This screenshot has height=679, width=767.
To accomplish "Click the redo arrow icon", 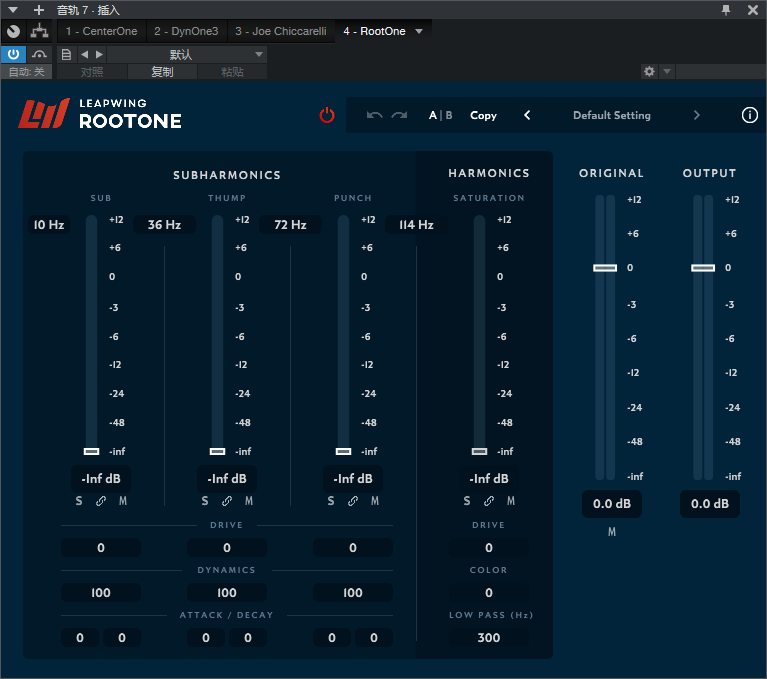I will click(399, 115).
